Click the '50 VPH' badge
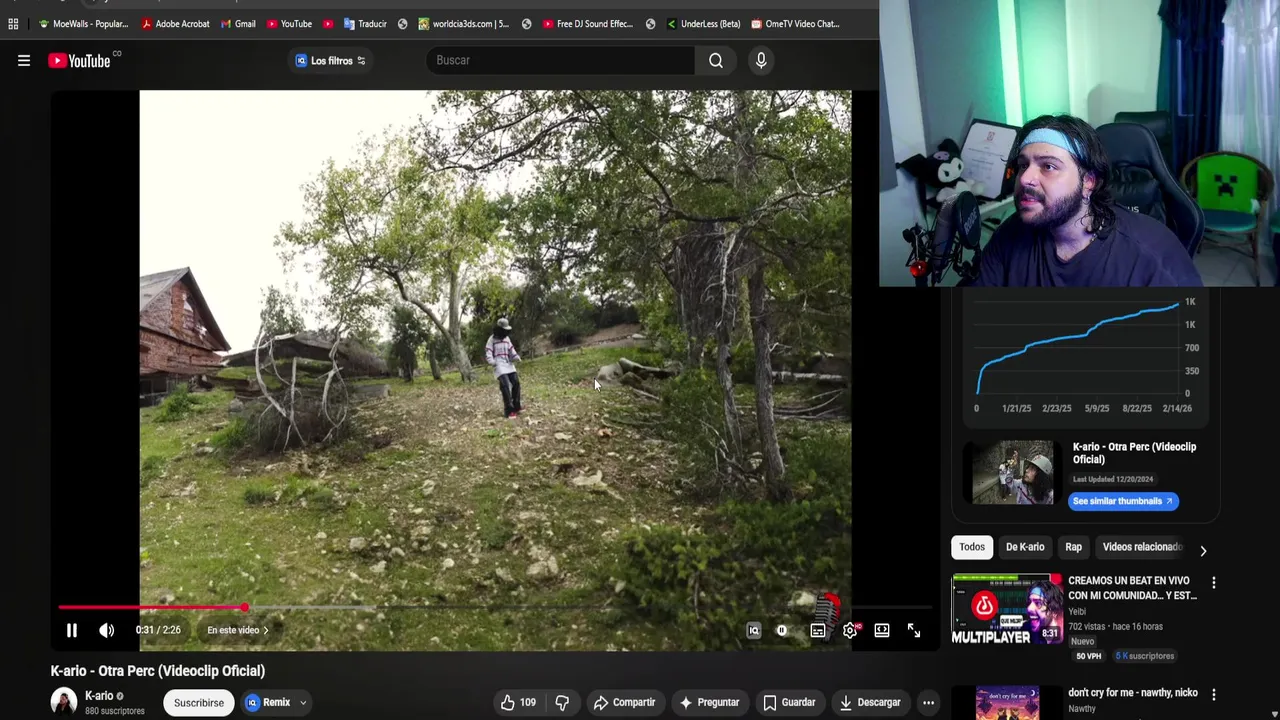1280x720 pixels. click(1089, 656)
